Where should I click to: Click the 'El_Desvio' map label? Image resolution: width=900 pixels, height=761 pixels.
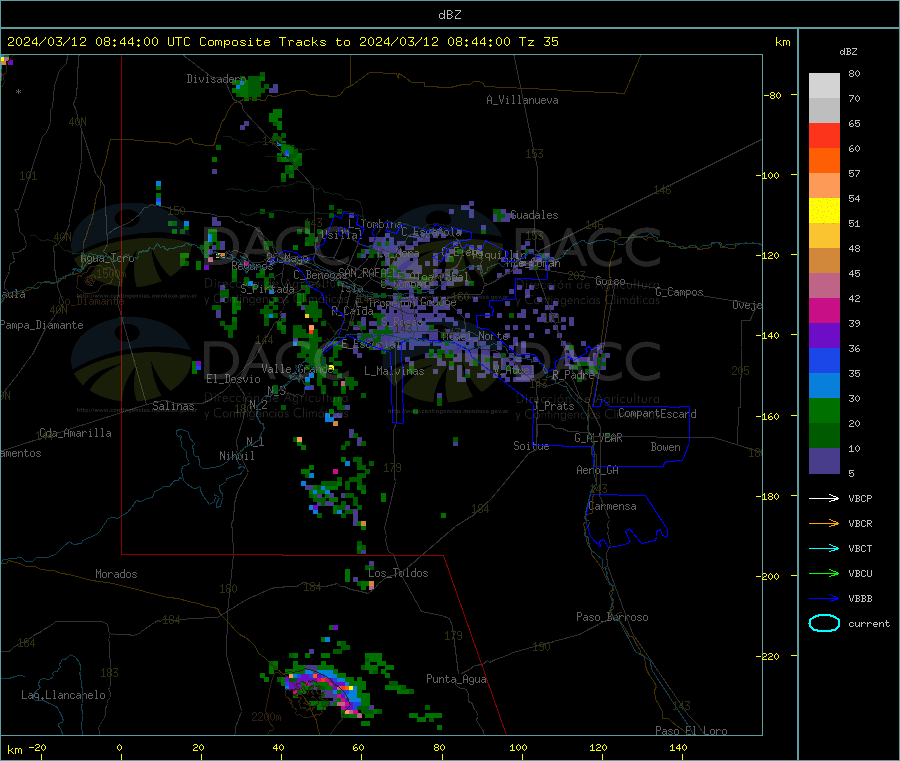pyautogui.click(x=233, y=379)
